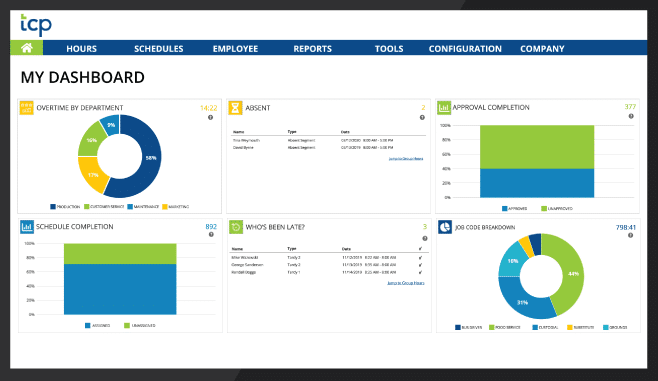Click the 14:22 overtime total
Screen dimensions: 658x381
(x=209, y=108)
